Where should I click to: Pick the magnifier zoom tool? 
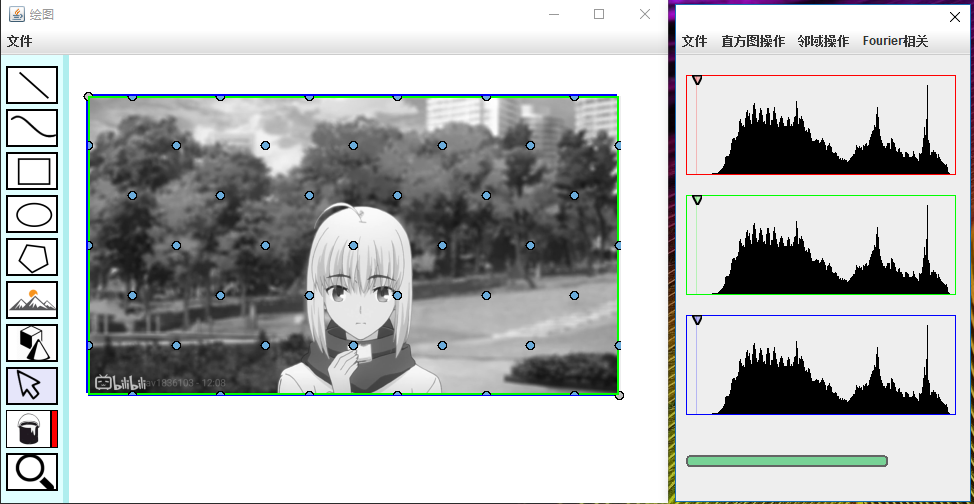coord(32,472)
